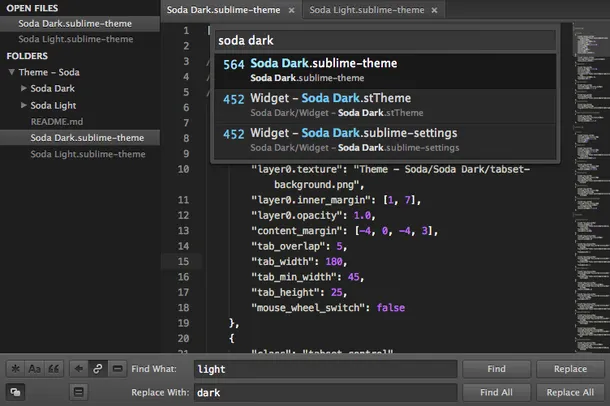Click the Replace All button

pyautogui.click(x=570, y=392)
